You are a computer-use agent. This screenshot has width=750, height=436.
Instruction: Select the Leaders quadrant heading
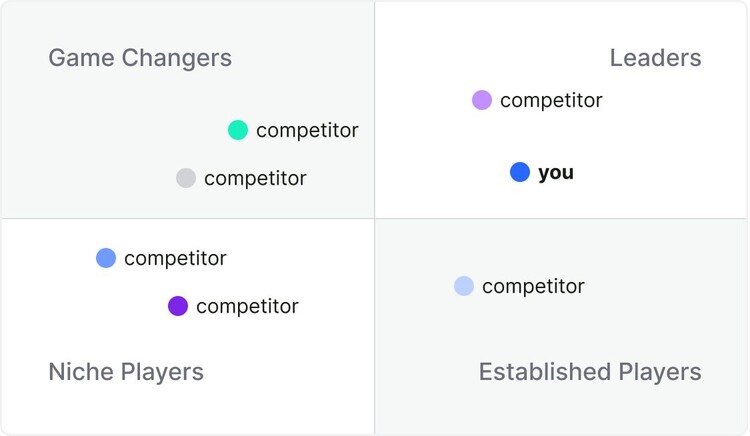tap(655, 58)
